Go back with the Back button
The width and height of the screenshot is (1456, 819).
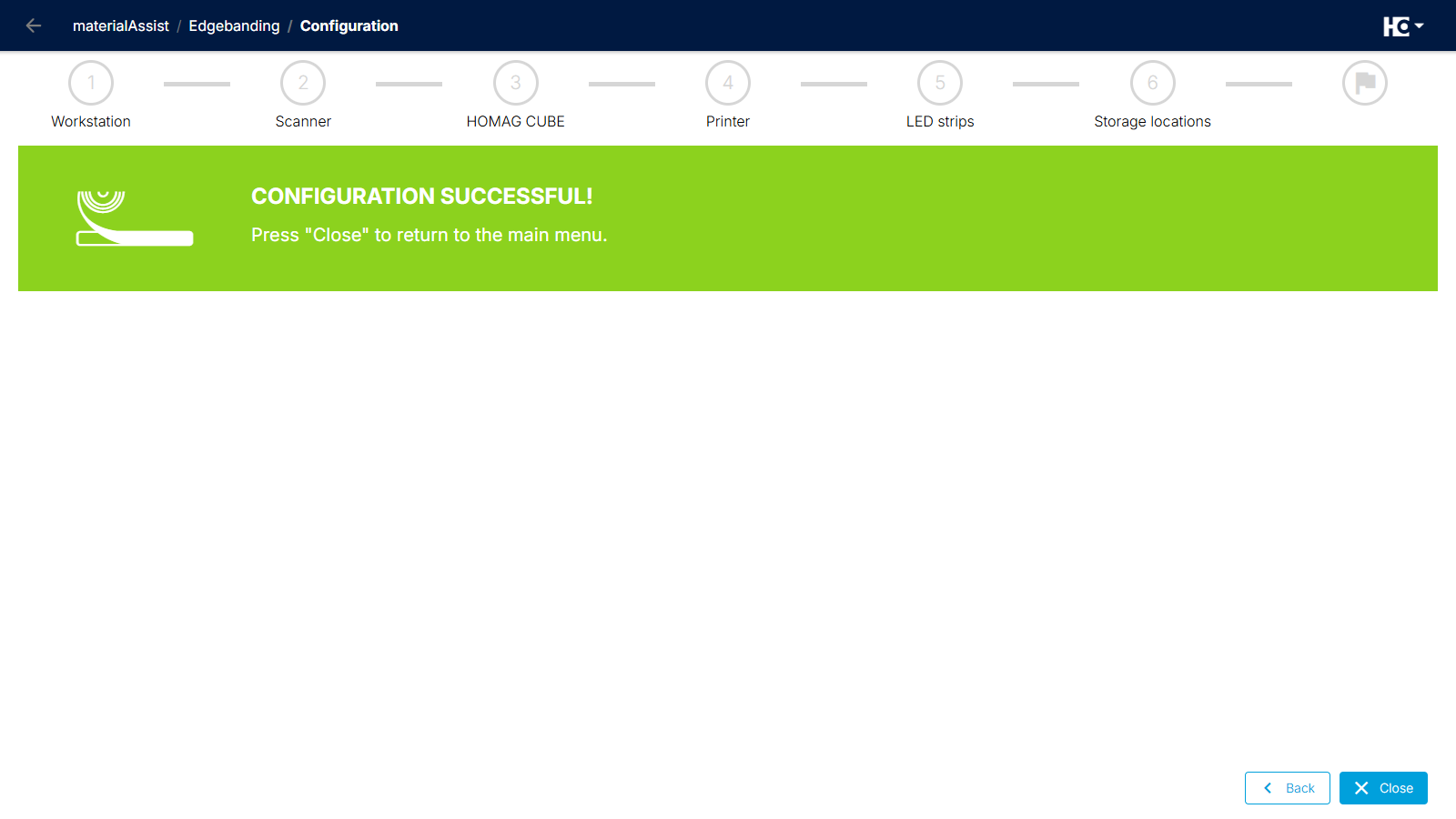(x=1288, y=788)
